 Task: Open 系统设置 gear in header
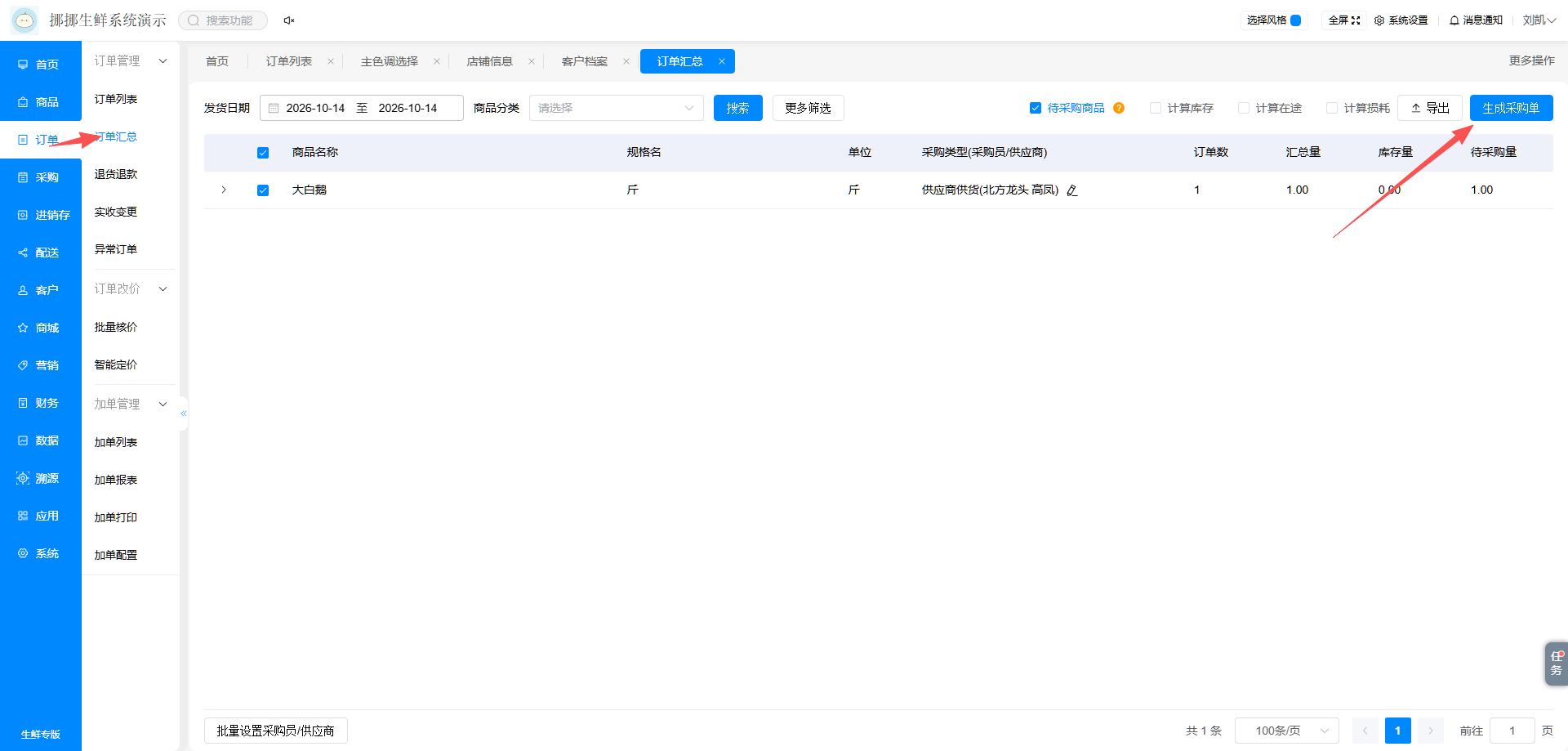(1401, 20)
